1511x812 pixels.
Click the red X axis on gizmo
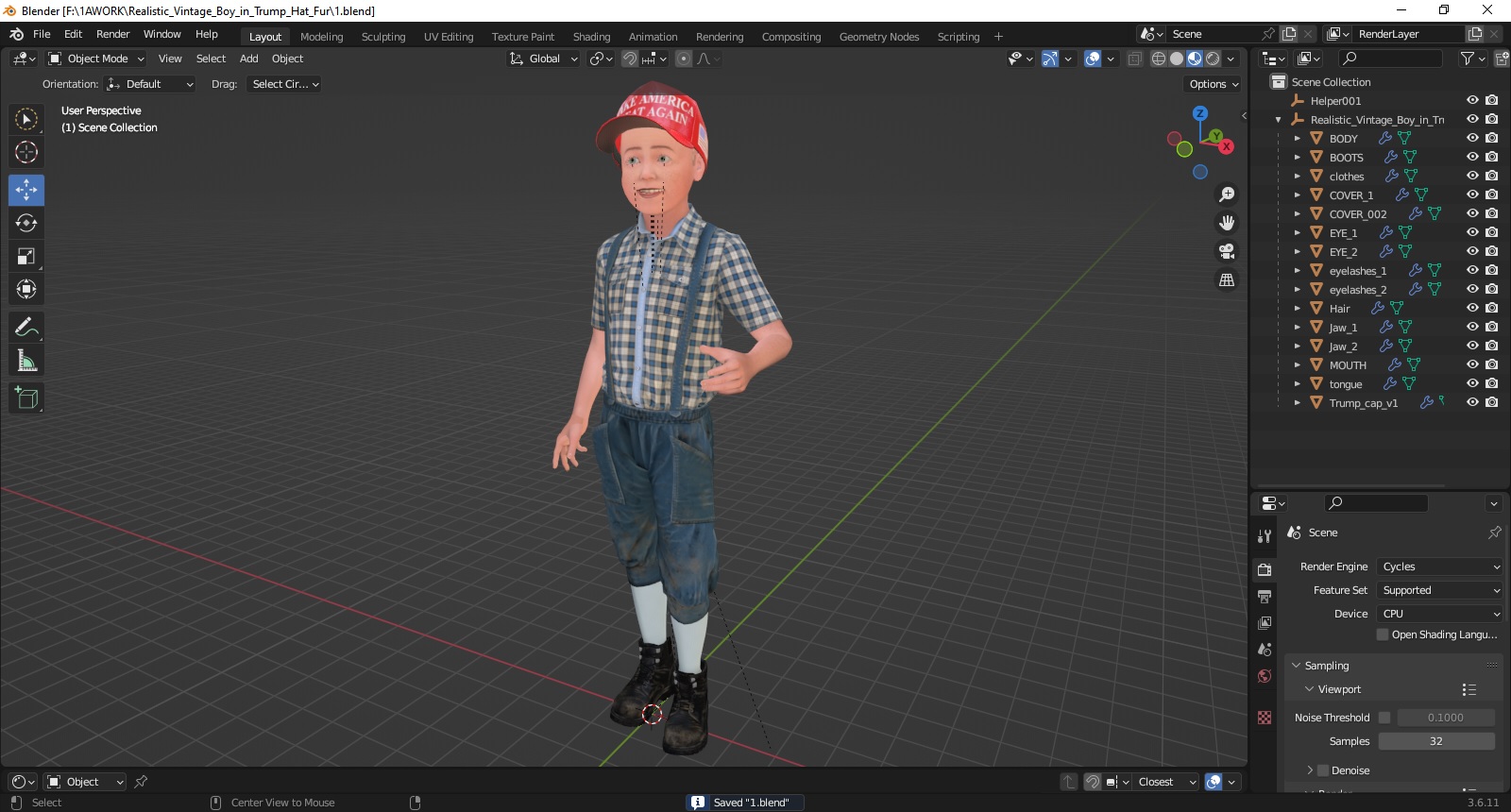pyautogui.click(x=1226, y=146)
